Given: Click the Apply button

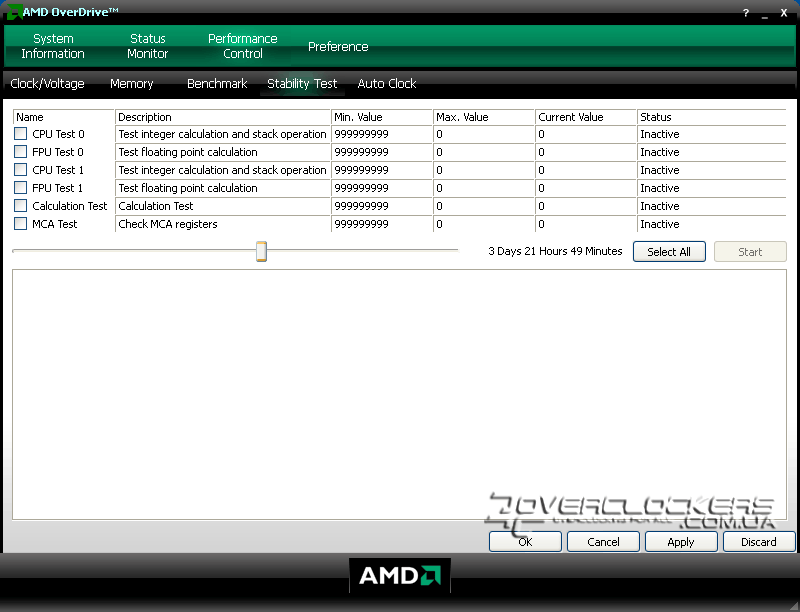Looking at the screenshot, I should [x=681, y=542].
